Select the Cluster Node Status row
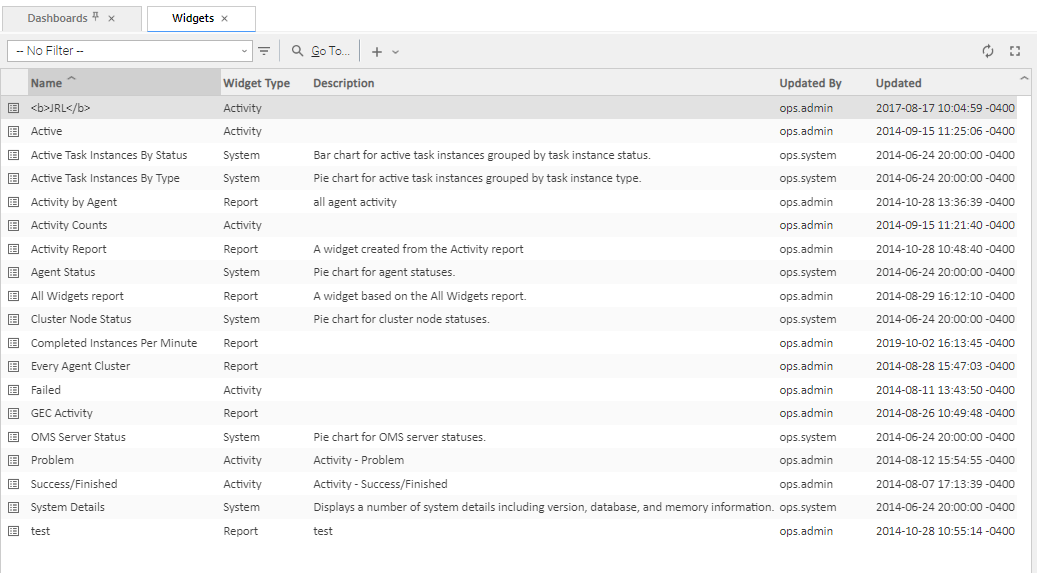 pyautogui.click(x=81, y=319)
